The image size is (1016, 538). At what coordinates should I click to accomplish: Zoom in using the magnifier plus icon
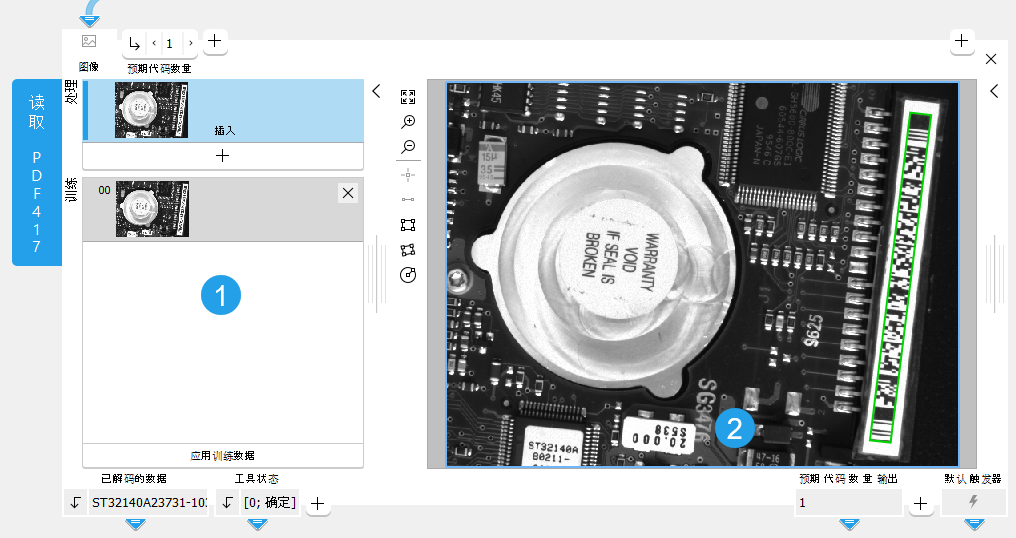point(407,122)
